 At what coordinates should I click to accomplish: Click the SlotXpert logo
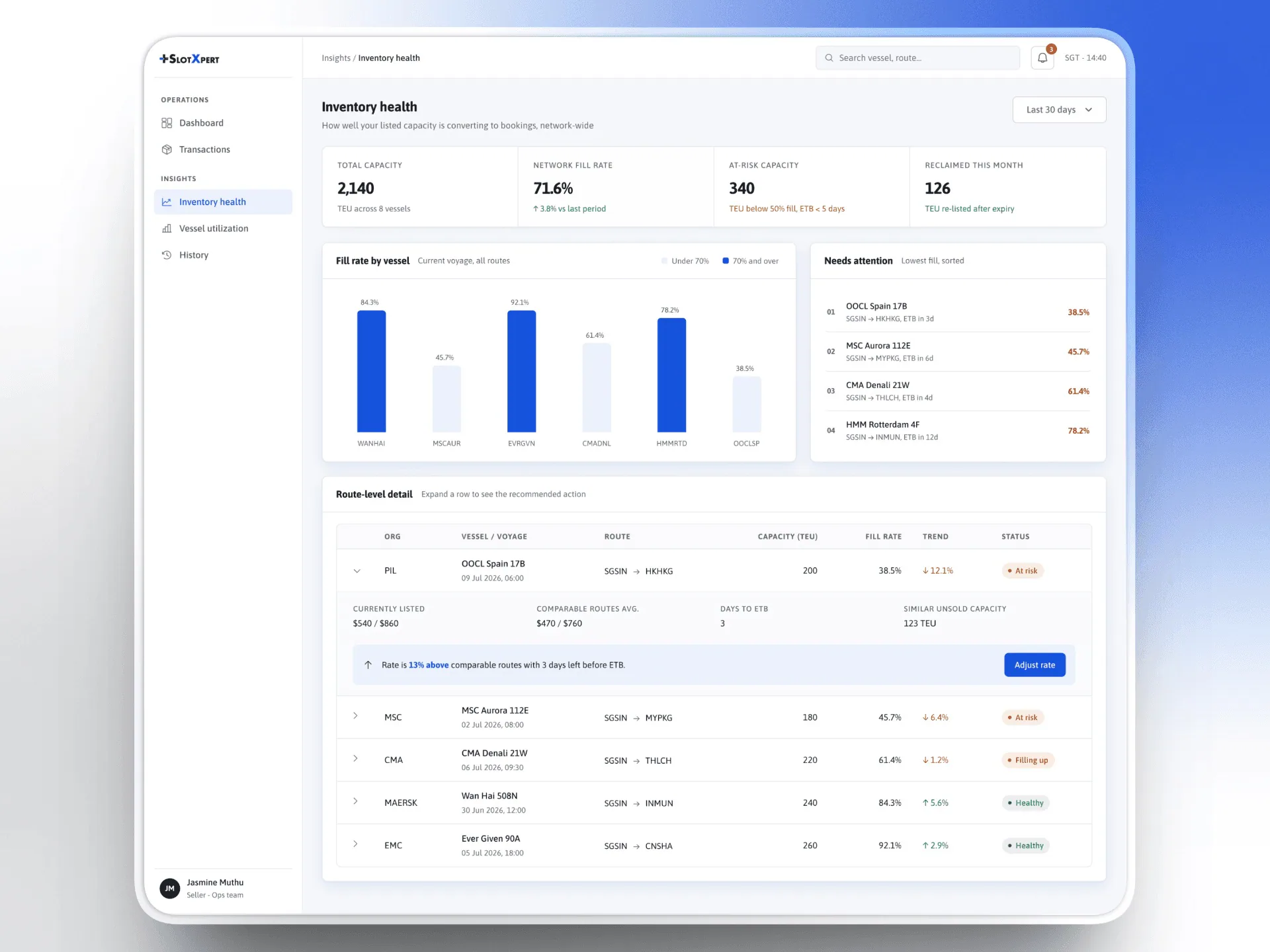[189, 59]
